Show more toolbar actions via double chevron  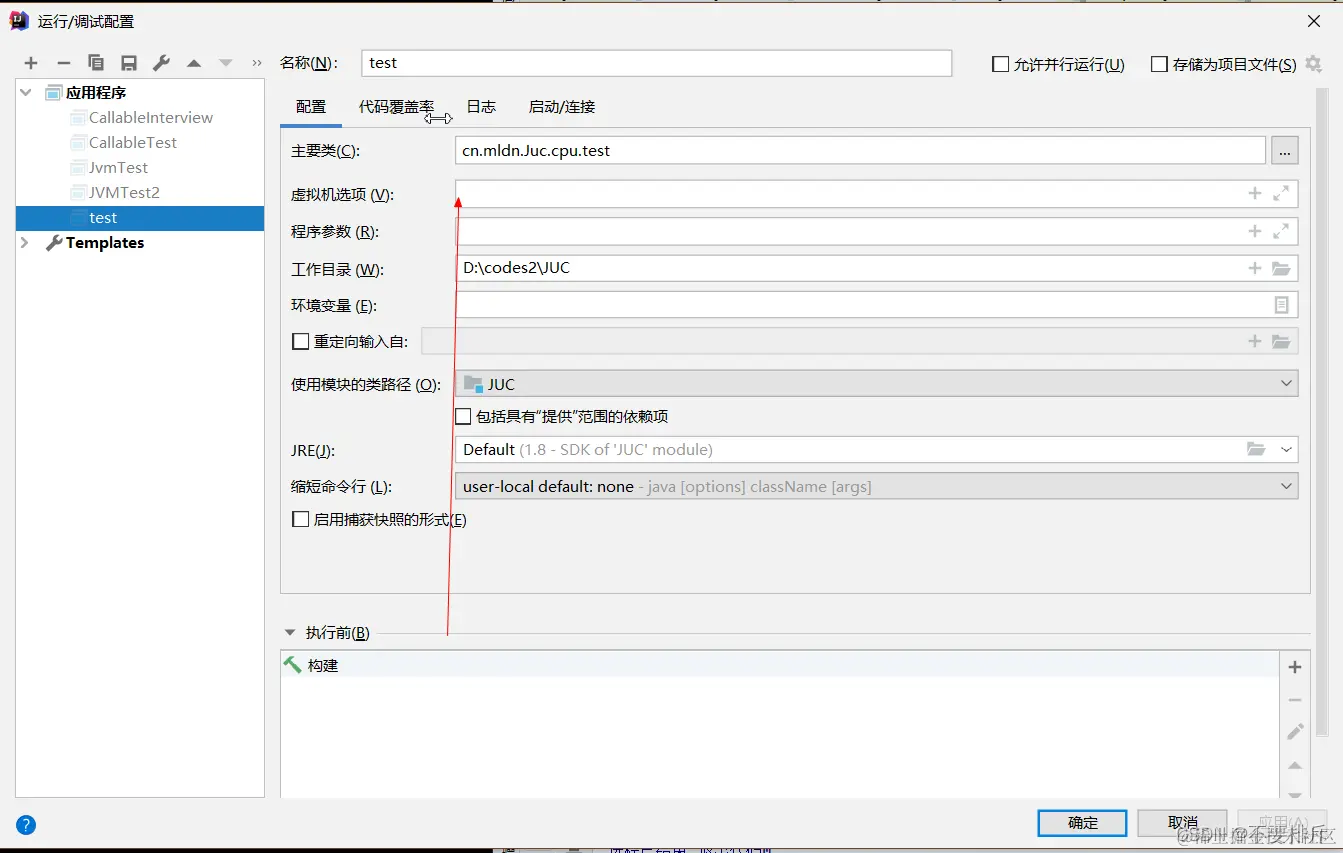(x=257, y=63)
